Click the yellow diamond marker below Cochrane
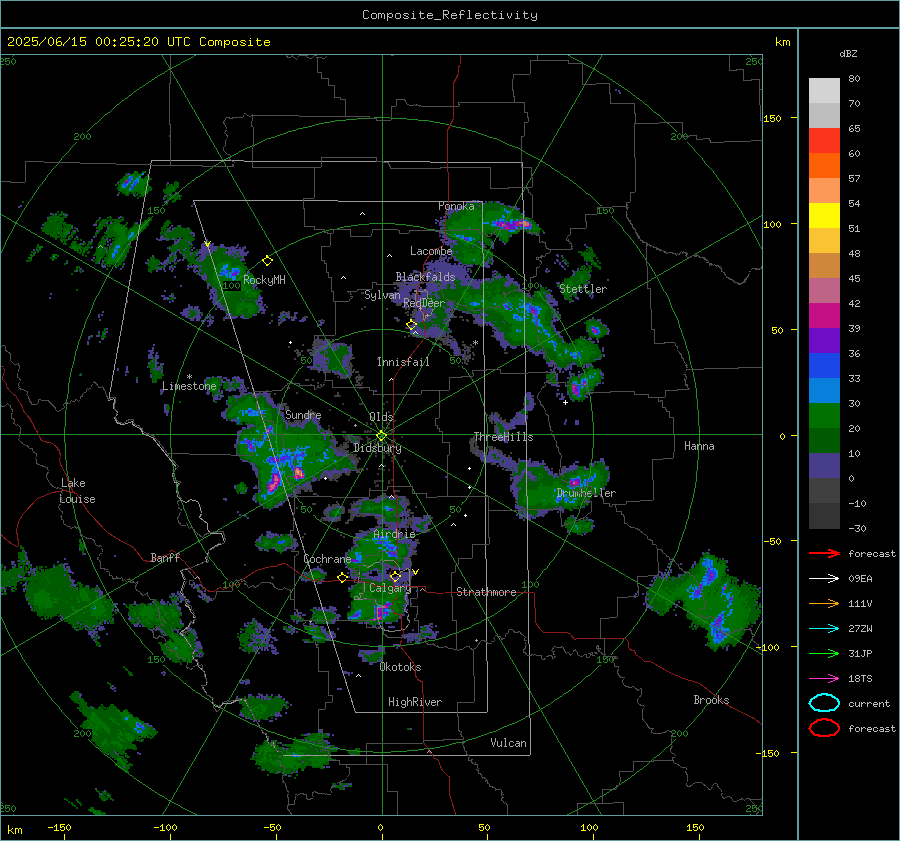900x841 pixels. tap(342, 578)
